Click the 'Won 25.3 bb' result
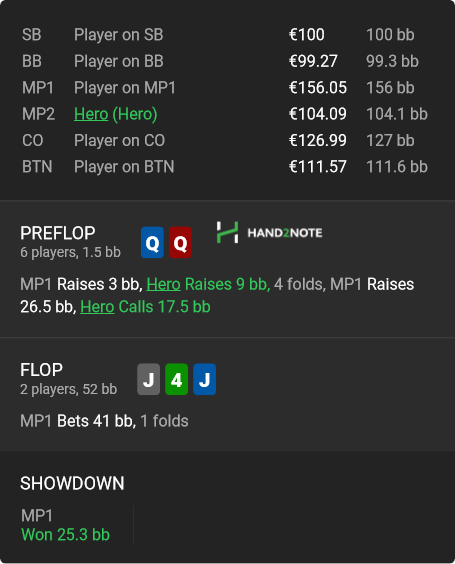 [65, 535]
